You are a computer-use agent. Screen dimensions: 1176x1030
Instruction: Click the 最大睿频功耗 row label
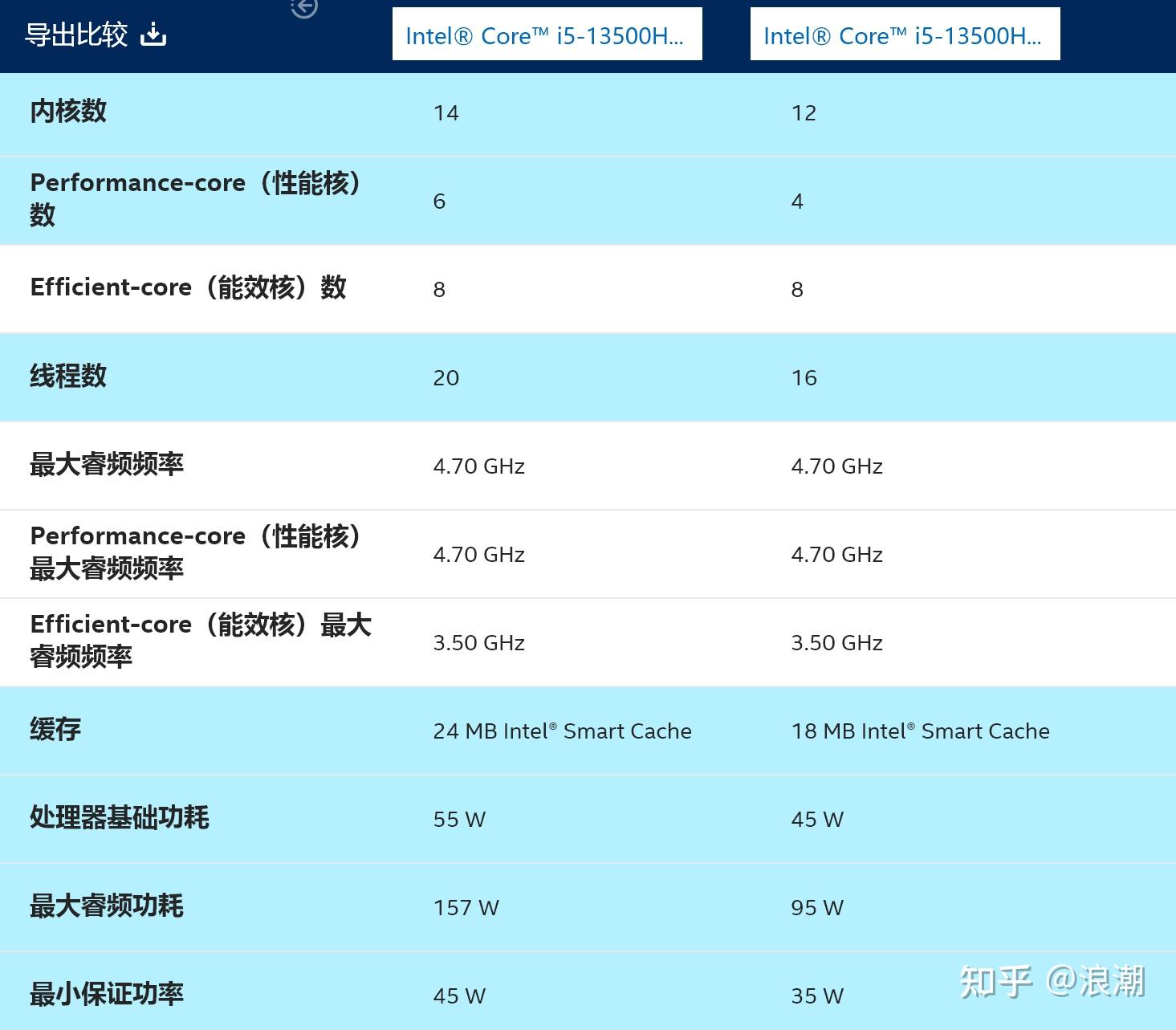tap(106, 907)
